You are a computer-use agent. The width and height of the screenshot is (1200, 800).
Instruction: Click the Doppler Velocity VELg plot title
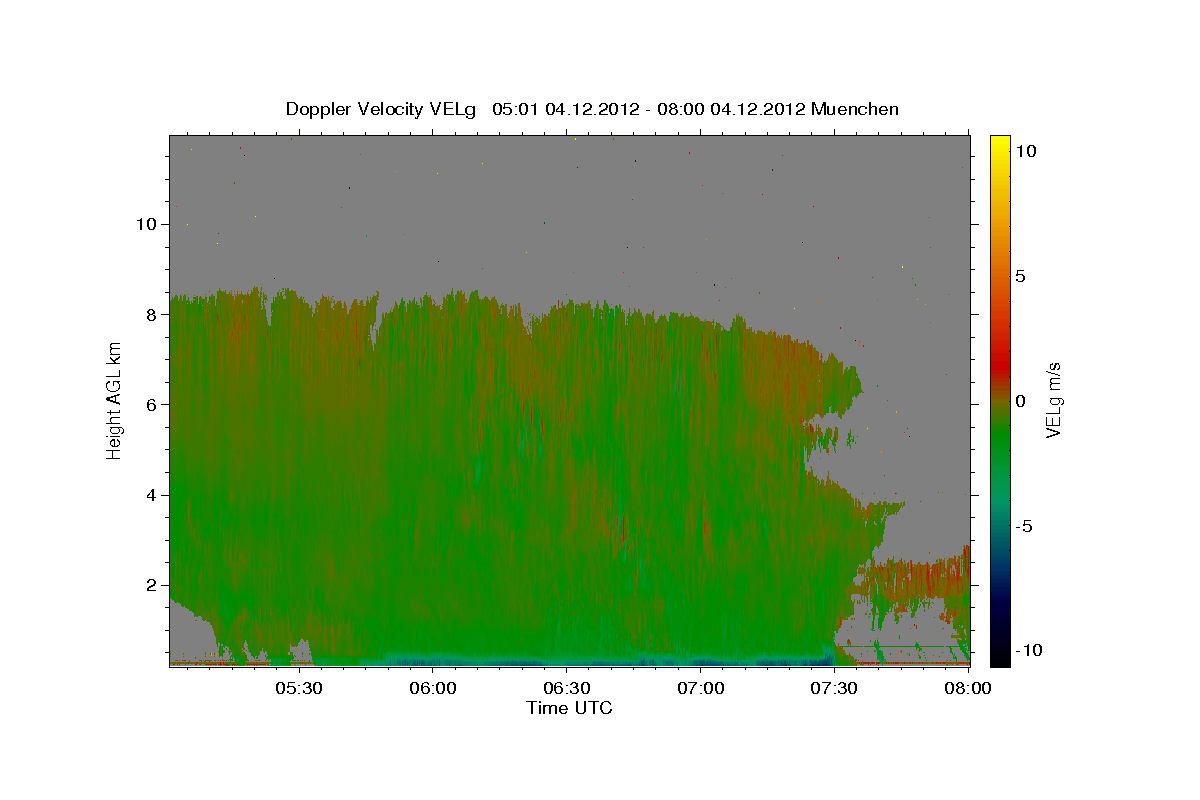pyautogui.click(x=592, y=109)
